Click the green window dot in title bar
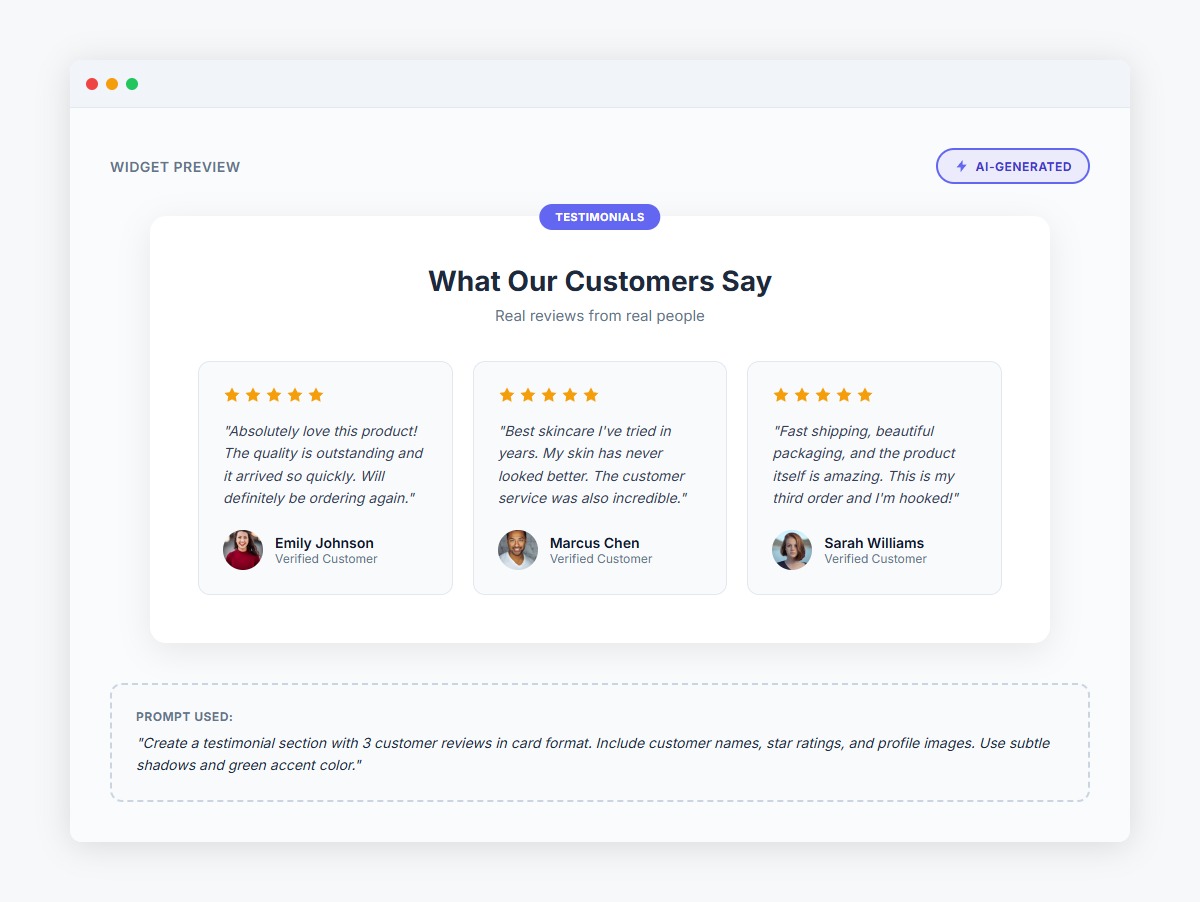Viewport: 1200px width, 902px height. pos(132,84)
